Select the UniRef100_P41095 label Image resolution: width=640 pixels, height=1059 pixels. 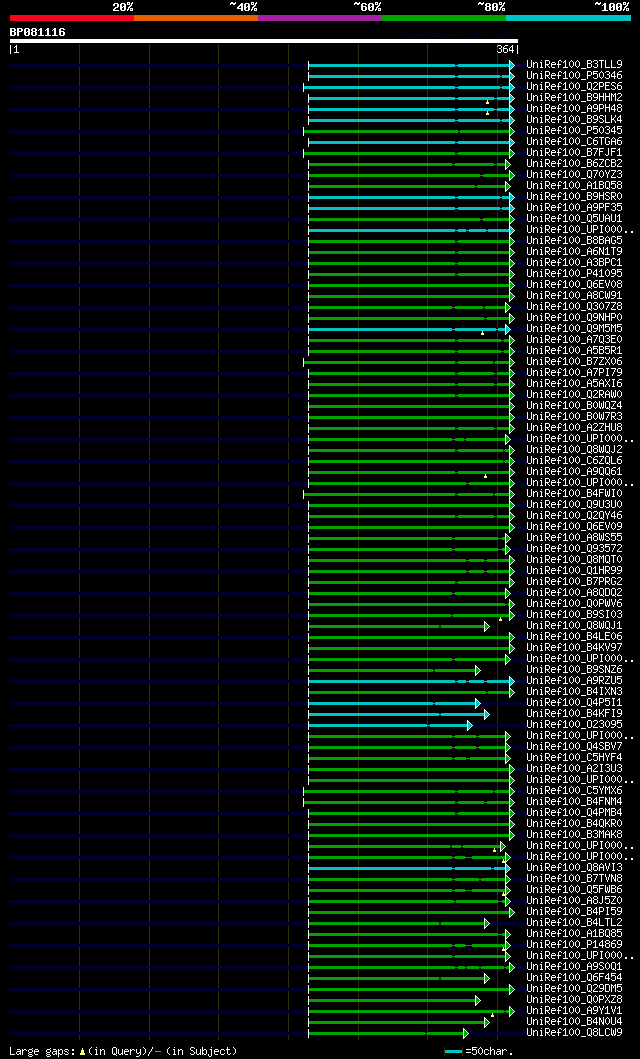(x=575, y=274)
